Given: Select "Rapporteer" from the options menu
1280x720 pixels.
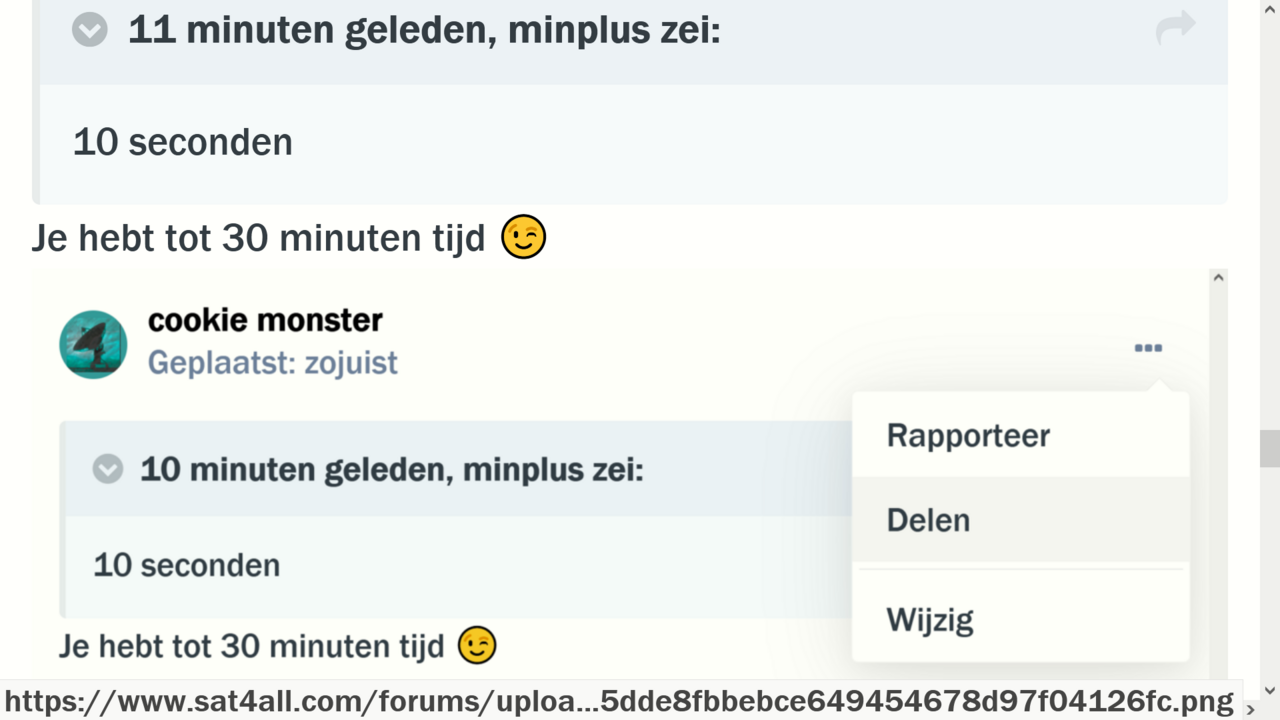Looking at the screenshot, I should coord(967,435).
